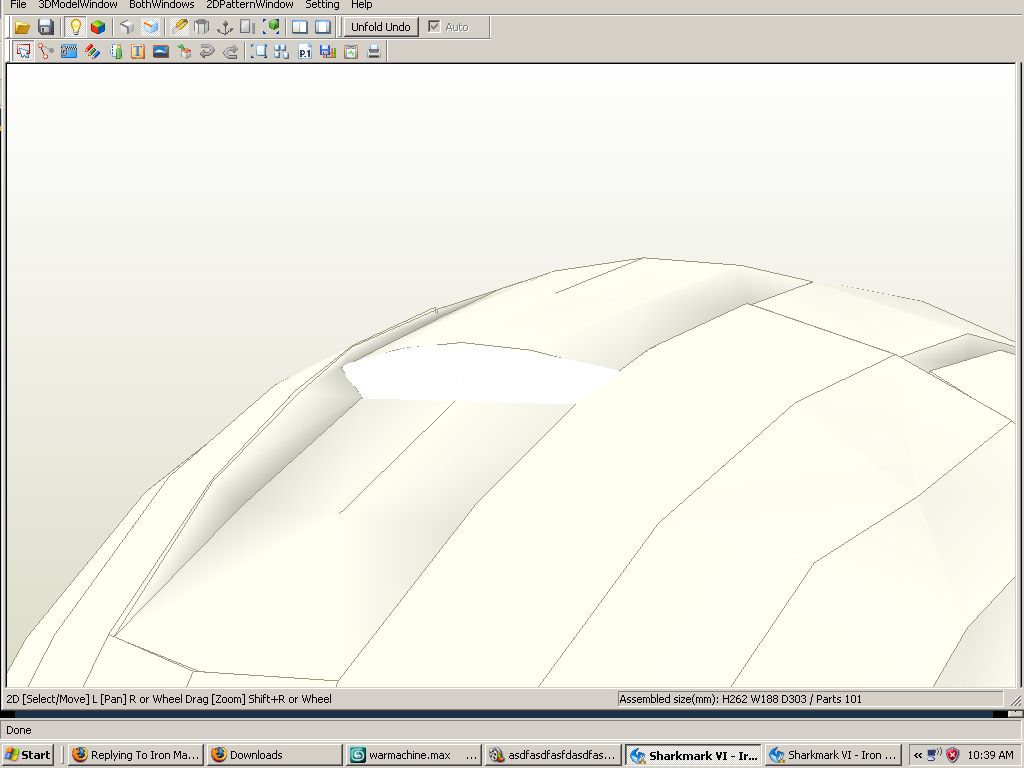This screenshot has height=768, width=1024.
Task: Open the 2DPatternWindow menu
Action: [x=249, y=5]
